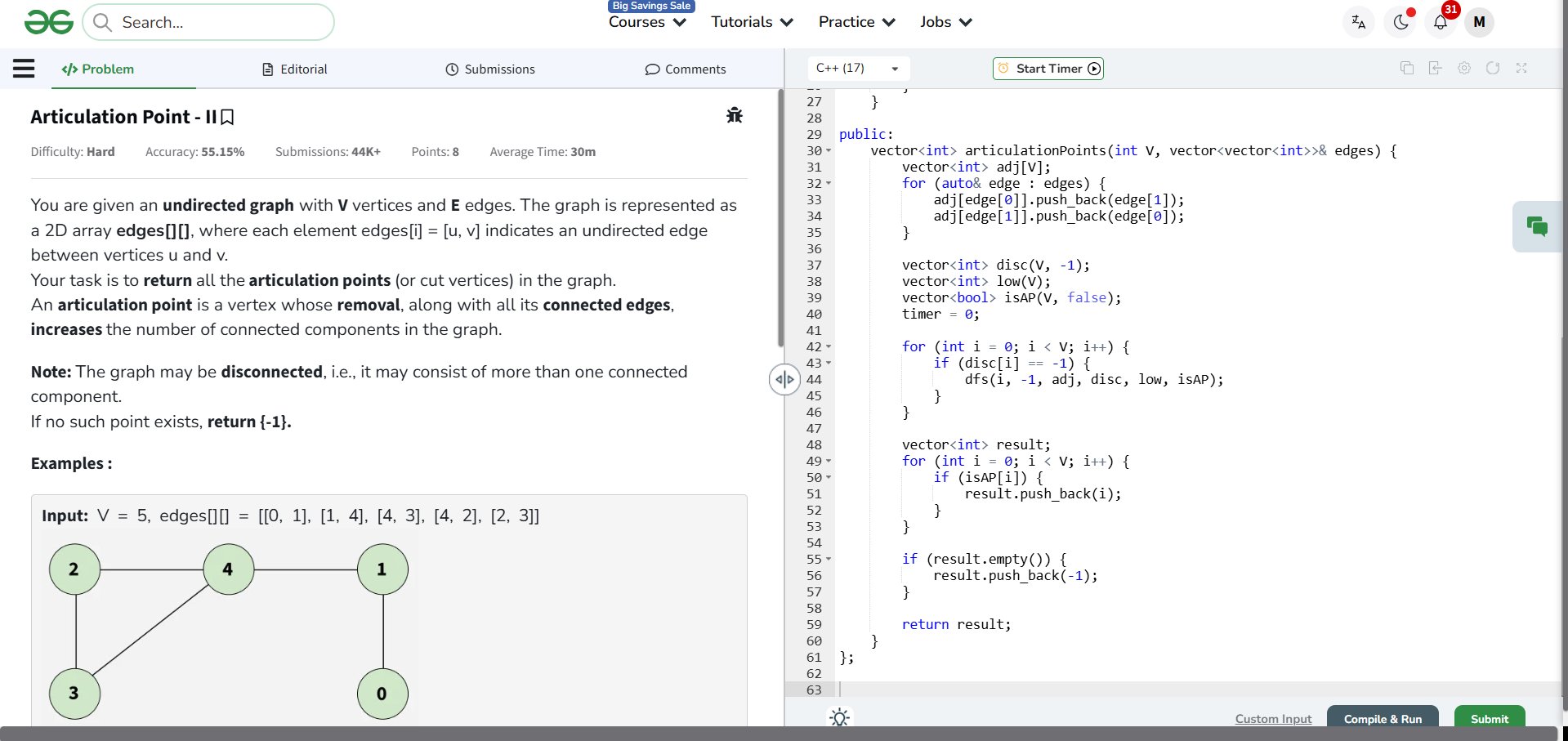1568x741 pixels.
Task: Switch to the Submissions tab
Action: click(x=490, y=69)
